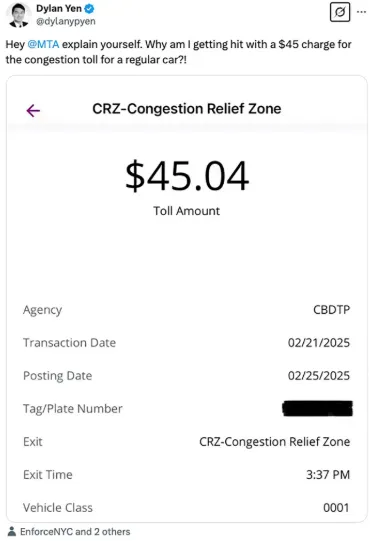Click the purple back arrow icon

click(33, 111)
